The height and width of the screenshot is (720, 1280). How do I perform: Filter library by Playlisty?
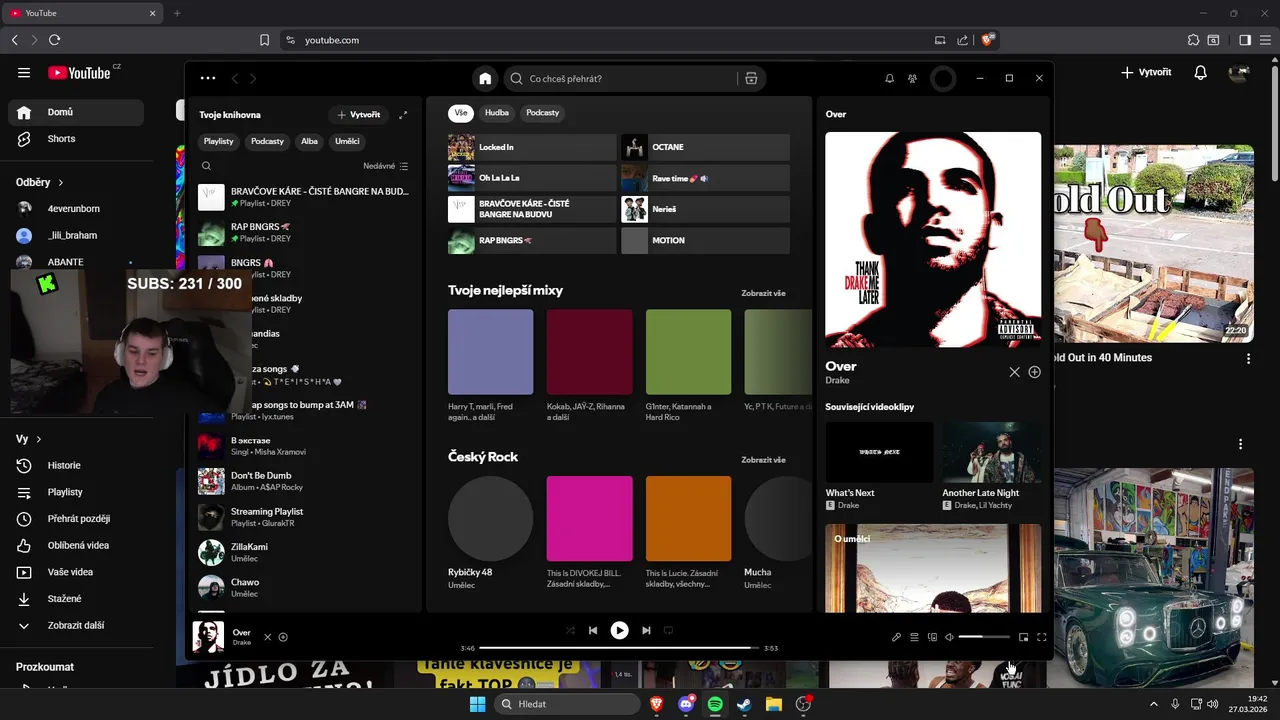[x=219, y=141]
